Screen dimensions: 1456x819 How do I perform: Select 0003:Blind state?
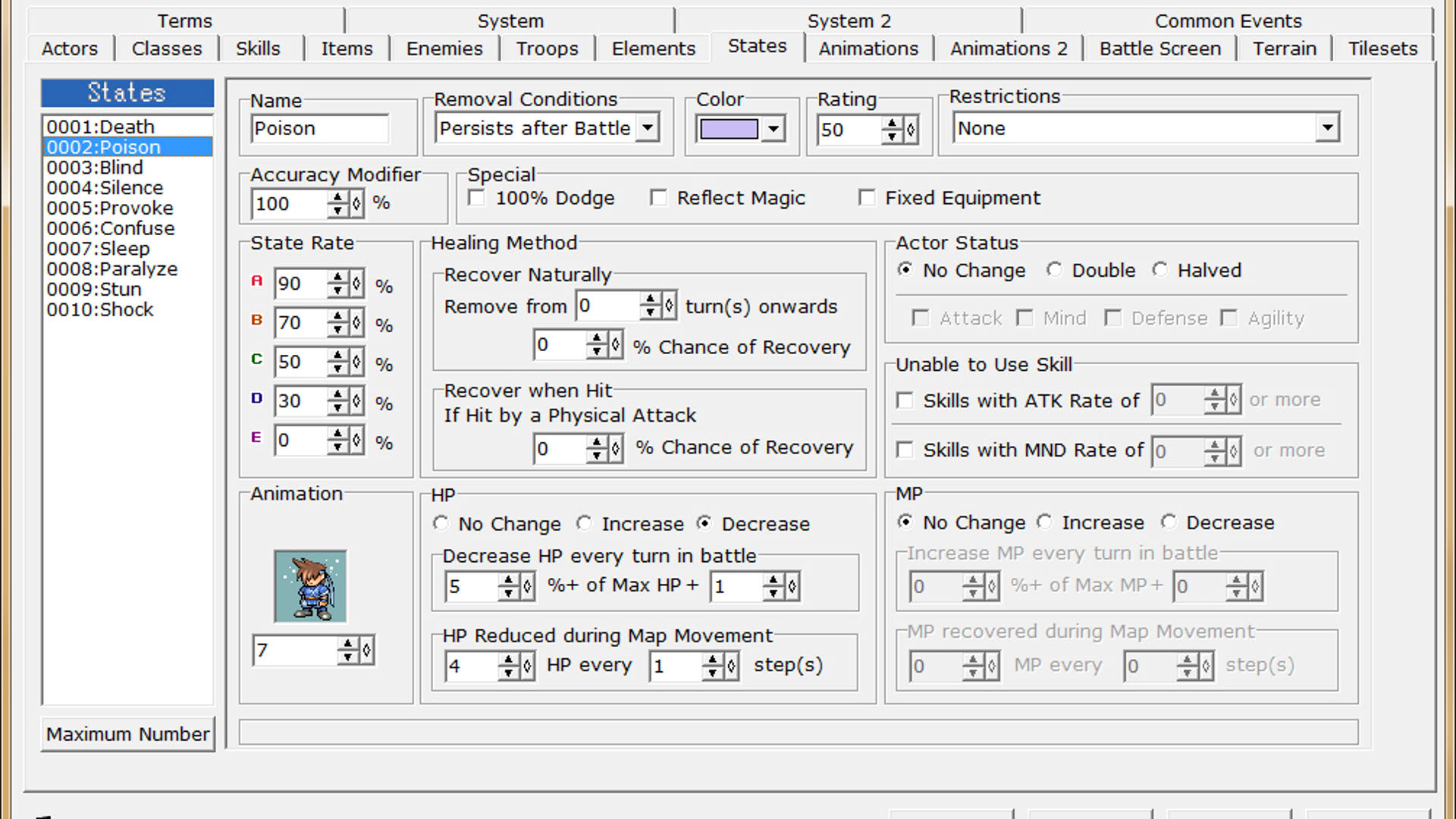click(127, 168)
